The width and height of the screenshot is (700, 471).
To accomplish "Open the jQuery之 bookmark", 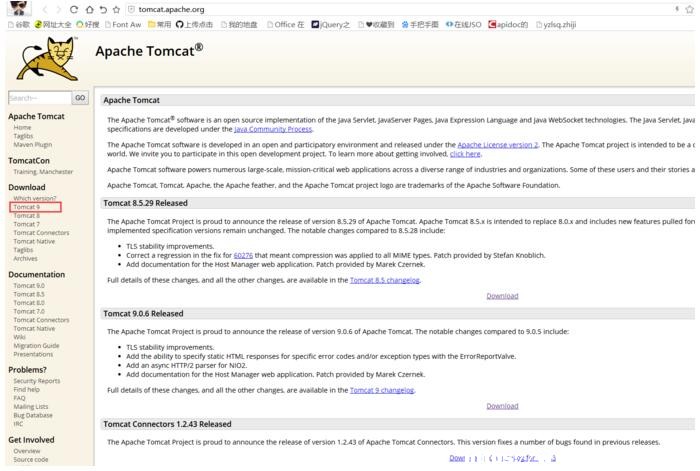I will (x=330, y=25).
